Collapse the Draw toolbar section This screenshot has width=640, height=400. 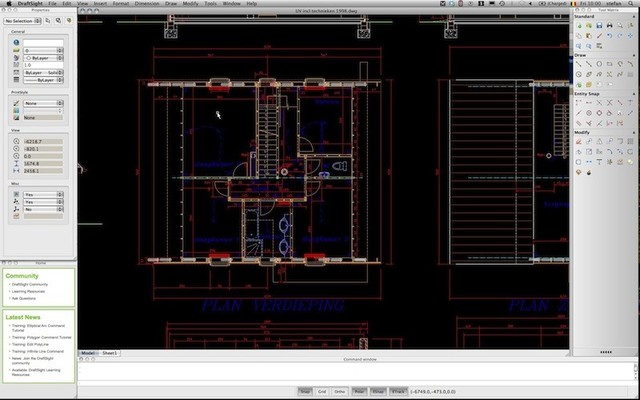click(634, 55)
